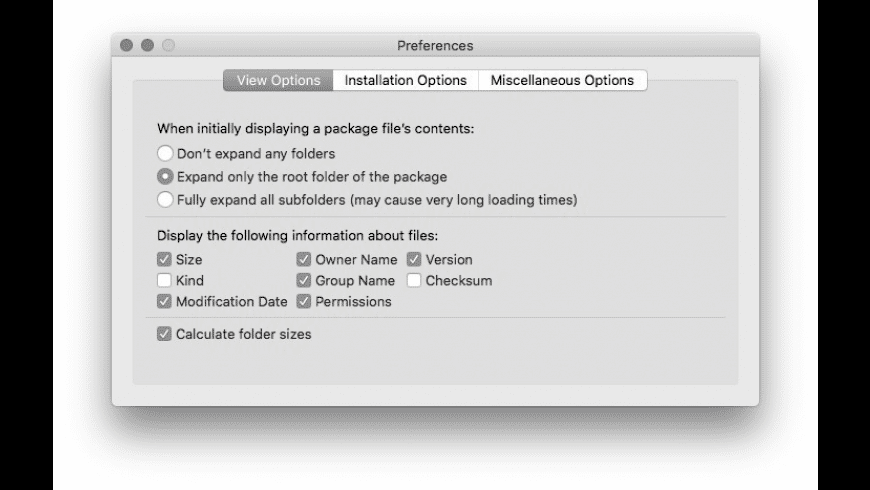Uncheck the Size checkbox
This screenshot has width=870, height=490.
pyautogui.click(x=164, y=260)
